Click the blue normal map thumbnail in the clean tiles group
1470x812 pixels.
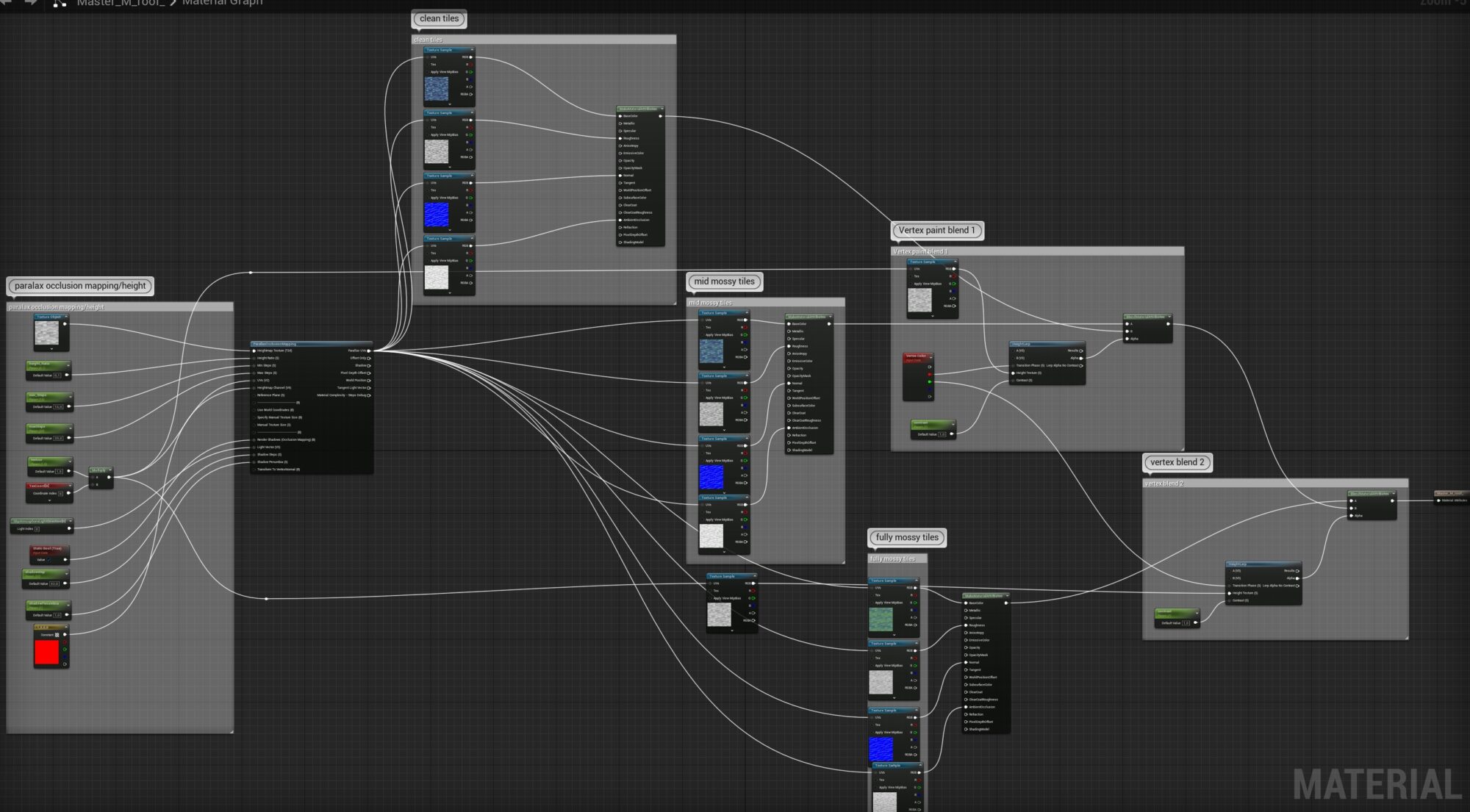pos(437,215)
